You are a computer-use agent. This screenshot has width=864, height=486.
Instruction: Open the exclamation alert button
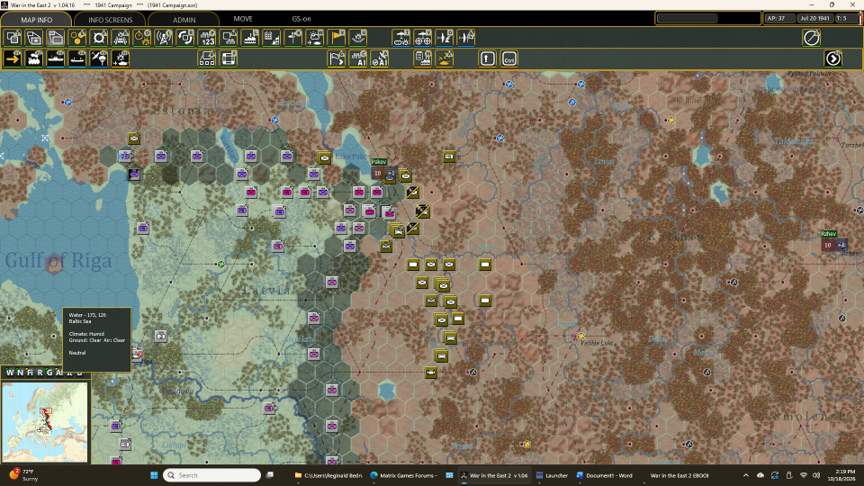pyautogui.click(x=487, y=58)
